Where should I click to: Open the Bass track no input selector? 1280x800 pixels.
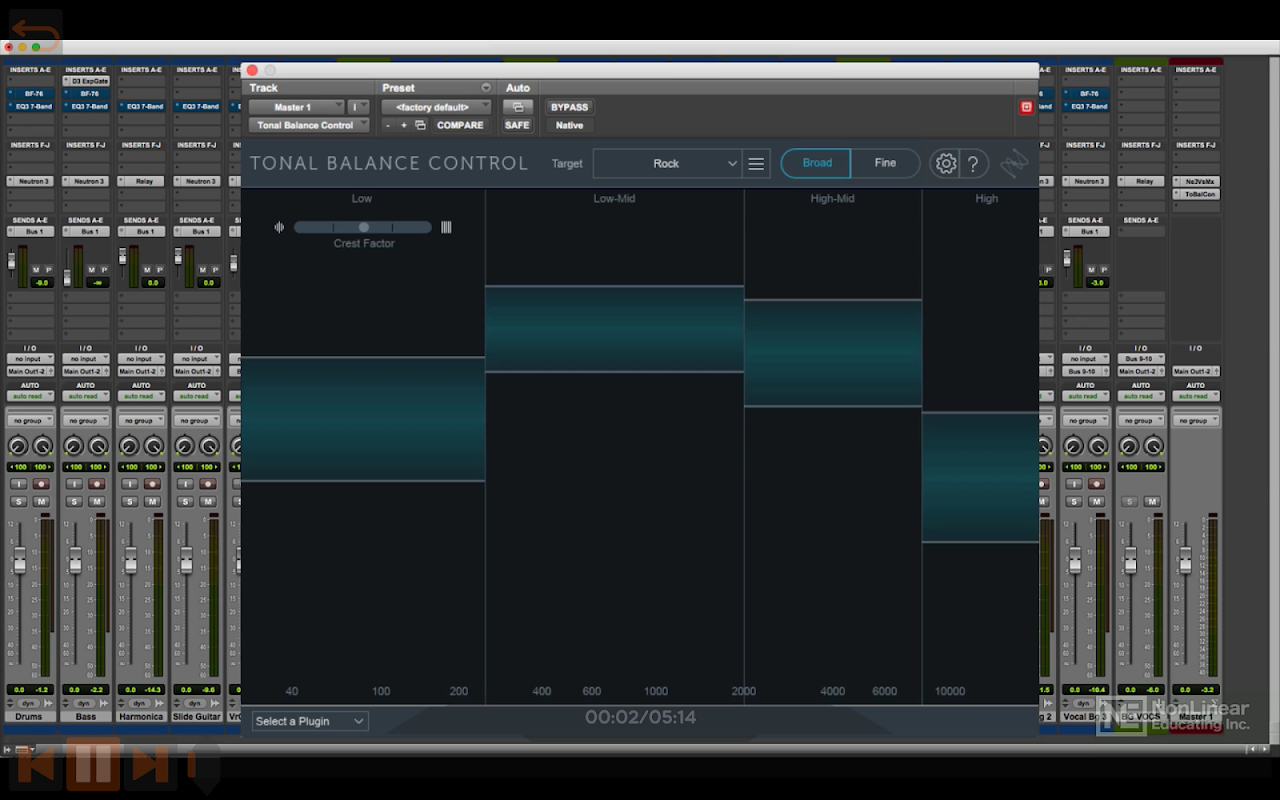86,359
